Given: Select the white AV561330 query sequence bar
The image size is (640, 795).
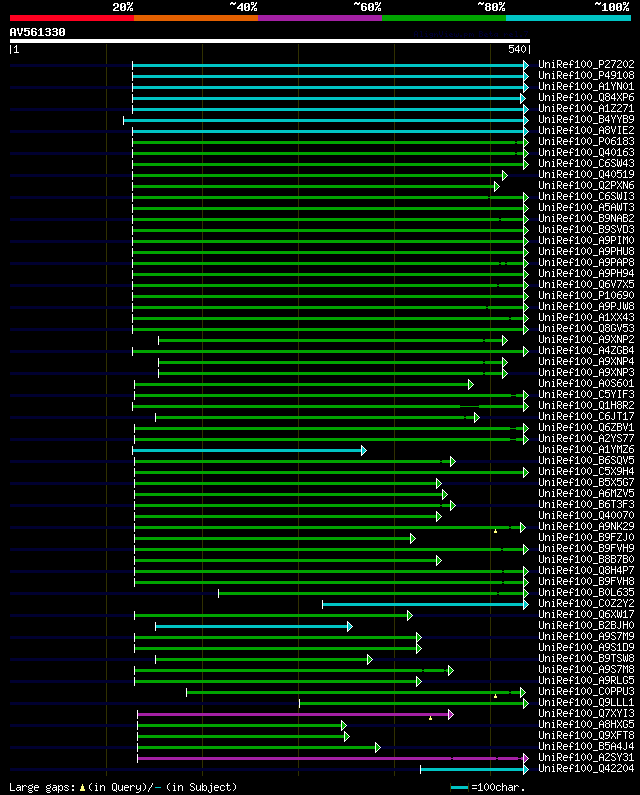Looking at the screenshot, I should coord(270,41).
